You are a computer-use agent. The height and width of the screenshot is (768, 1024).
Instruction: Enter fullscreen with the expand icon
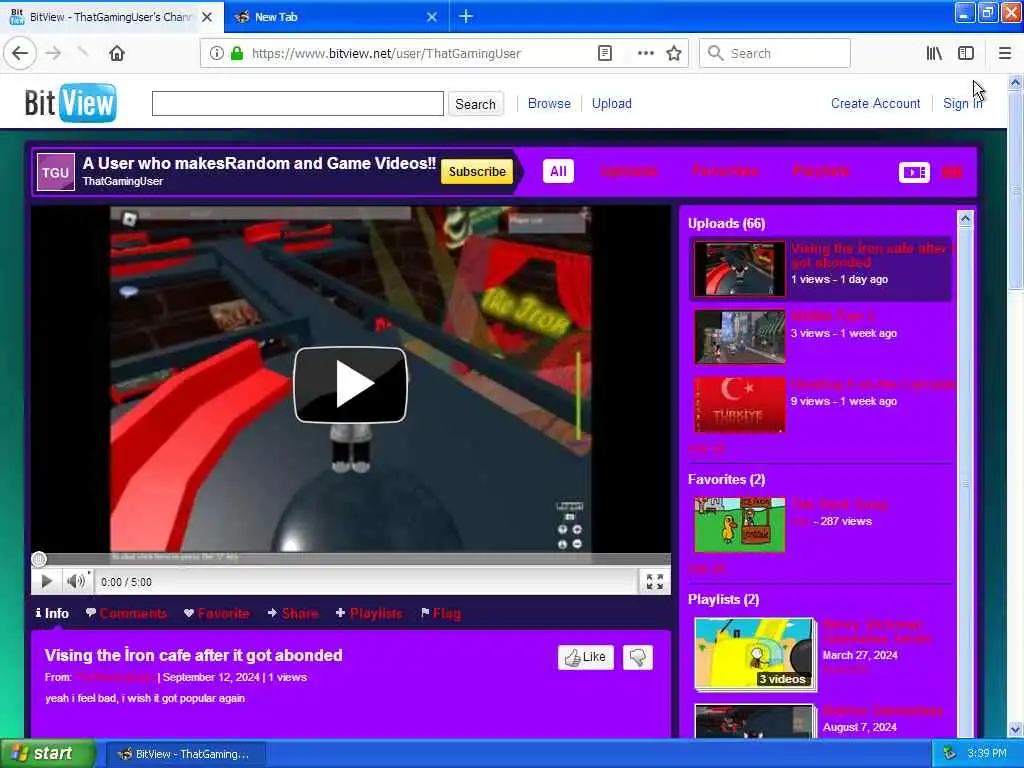(x=654, y=581)
